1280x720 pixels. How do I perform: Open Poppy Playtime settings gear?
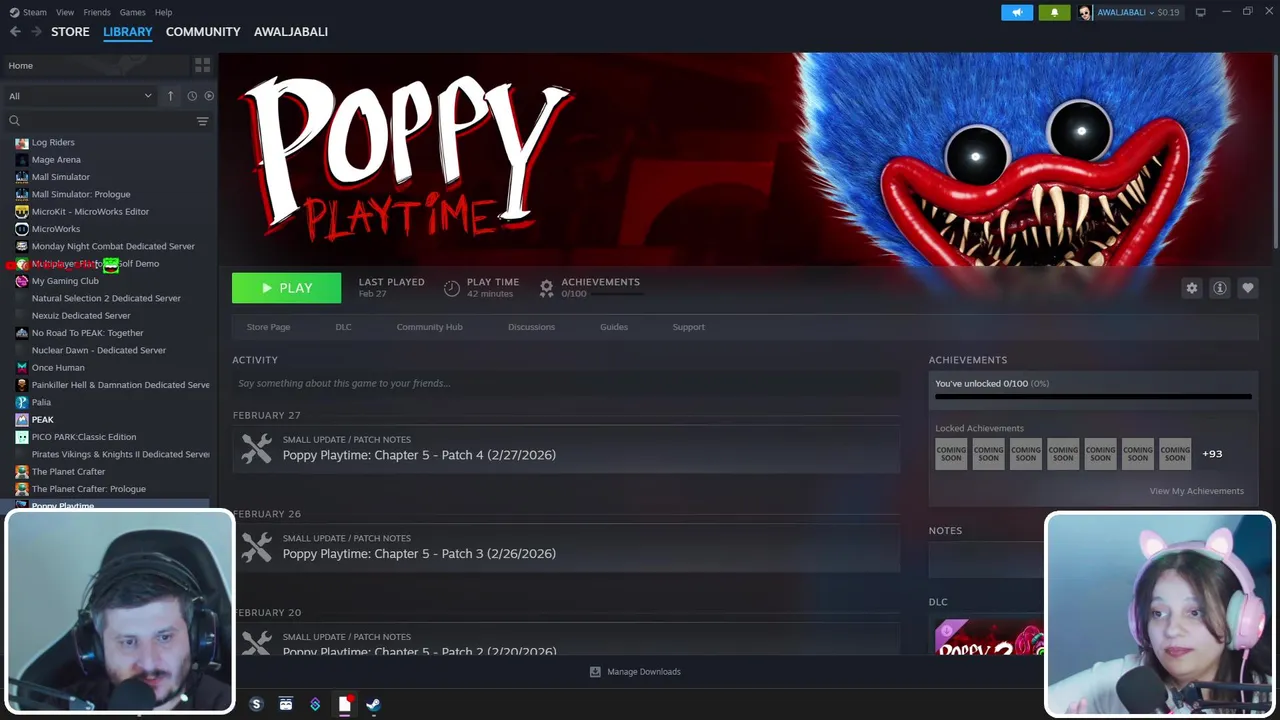pos(1191,288)
